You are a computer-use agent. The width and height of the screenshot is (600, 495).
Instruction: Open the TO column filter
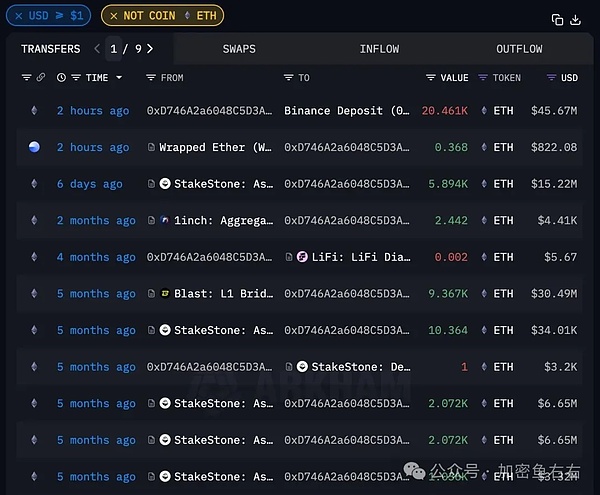pos(288,77)
